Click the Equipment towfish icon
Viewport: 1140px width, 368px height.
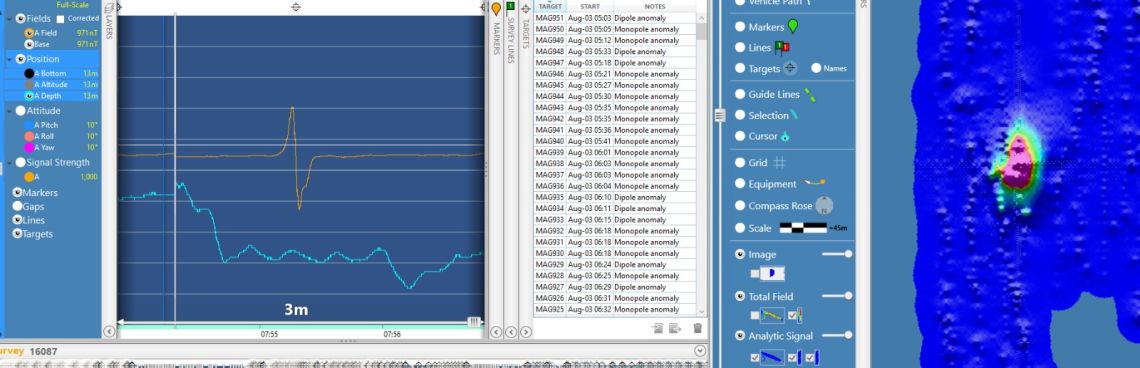tap(814, 183)
